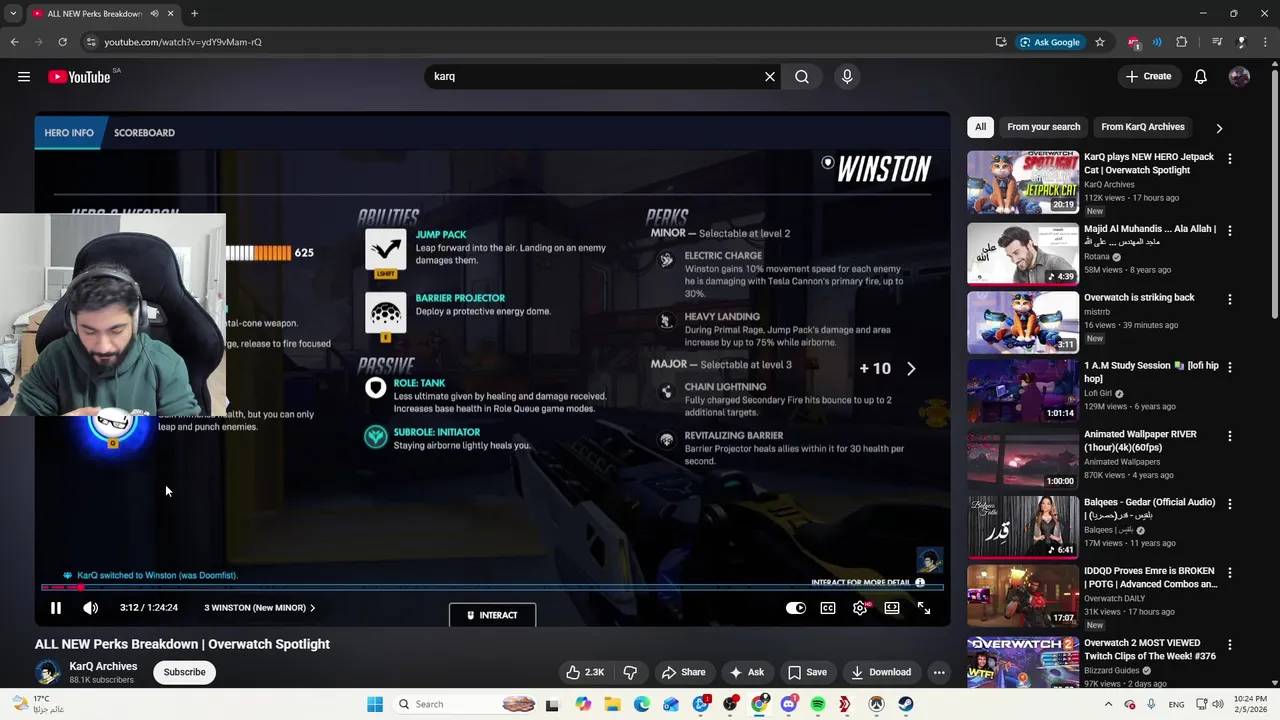The height and width of the screenshot is (720, 1280).
Task: Show more filter chips with the arrow
Action: [x=1219, y=128]
